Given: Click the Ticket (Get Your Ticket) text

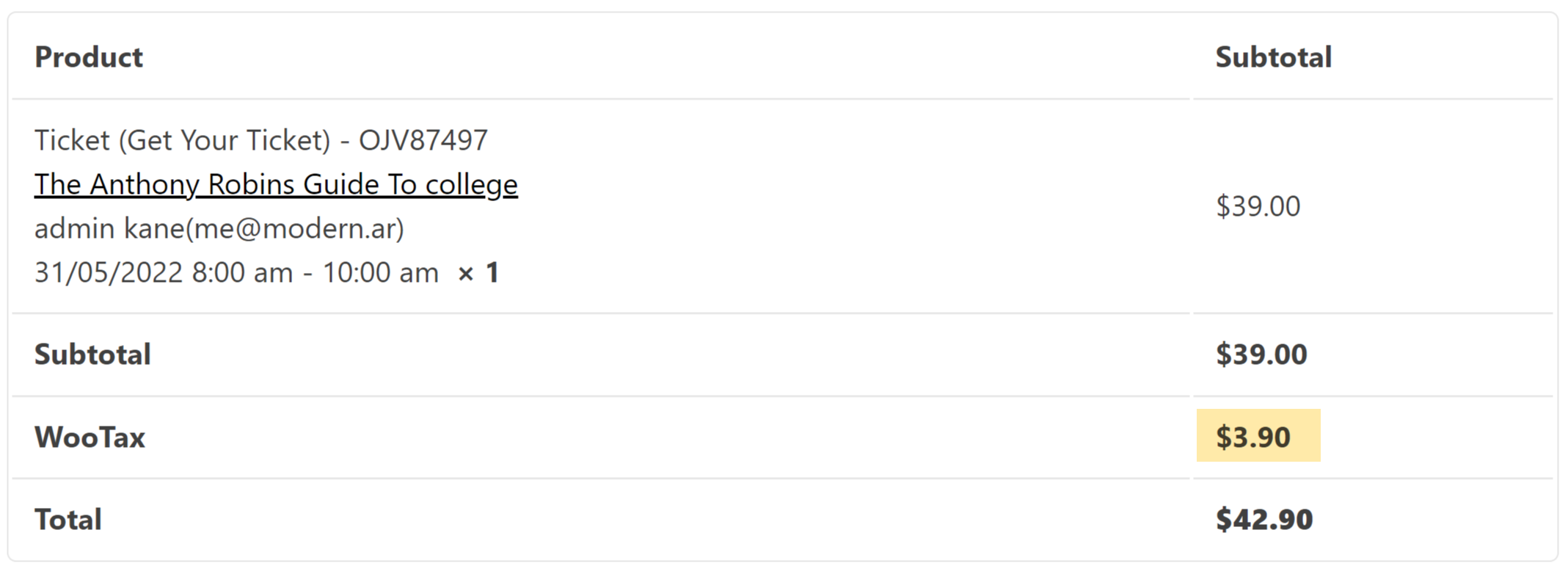Looking at the screenshot, I should pyautogui.click(x=183, y=140).
